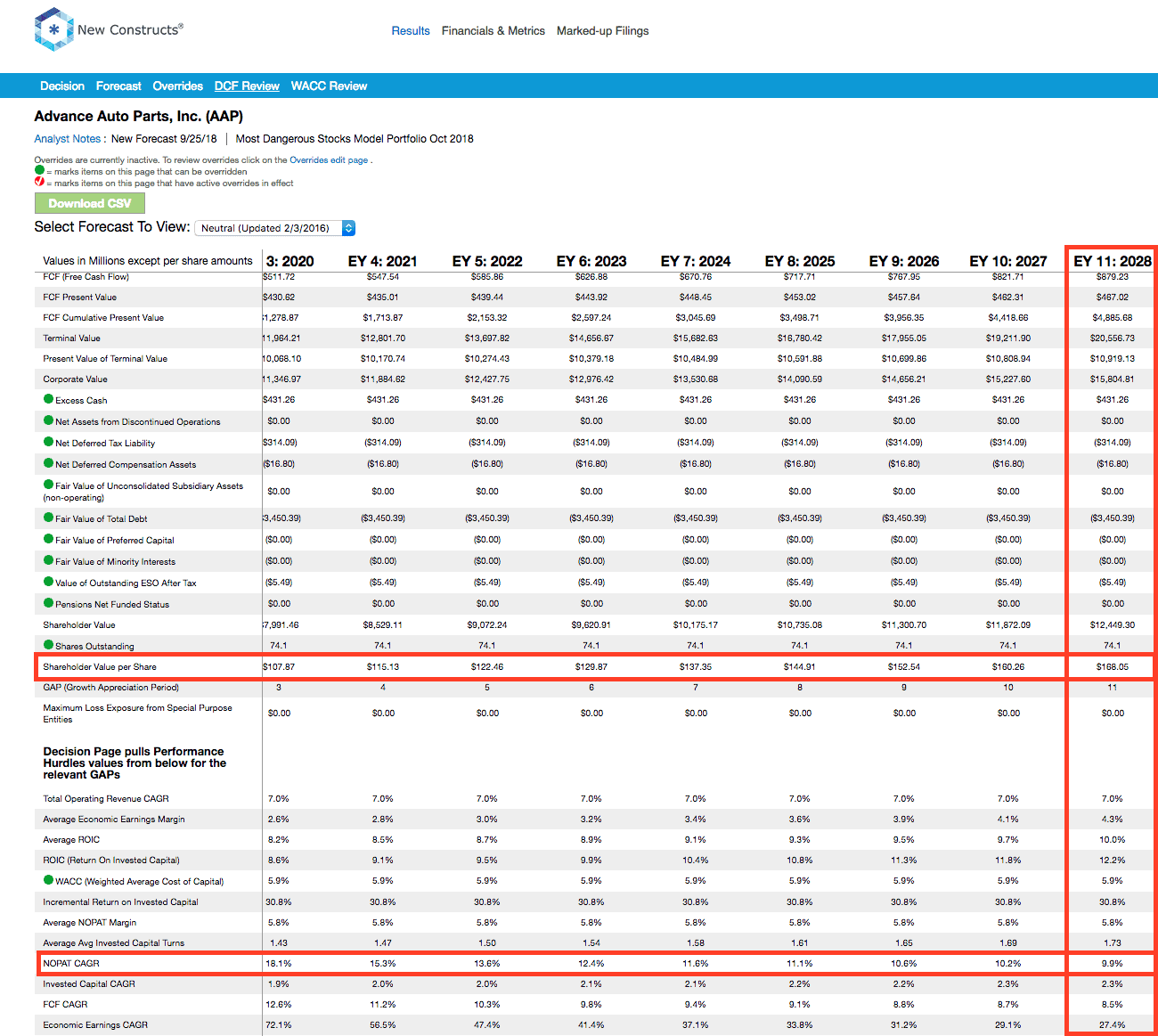1158x1036 pixels.
Task: Click the Economic Earnings CAGR row label
Action: 95,1024
